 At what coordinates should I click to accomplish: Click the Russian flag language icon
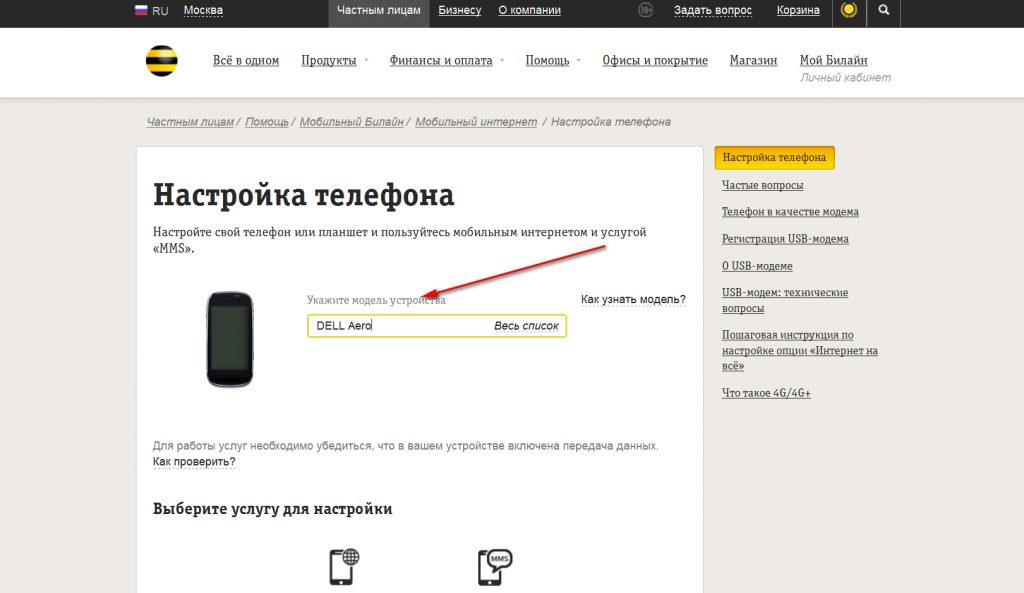click(141, 10)
